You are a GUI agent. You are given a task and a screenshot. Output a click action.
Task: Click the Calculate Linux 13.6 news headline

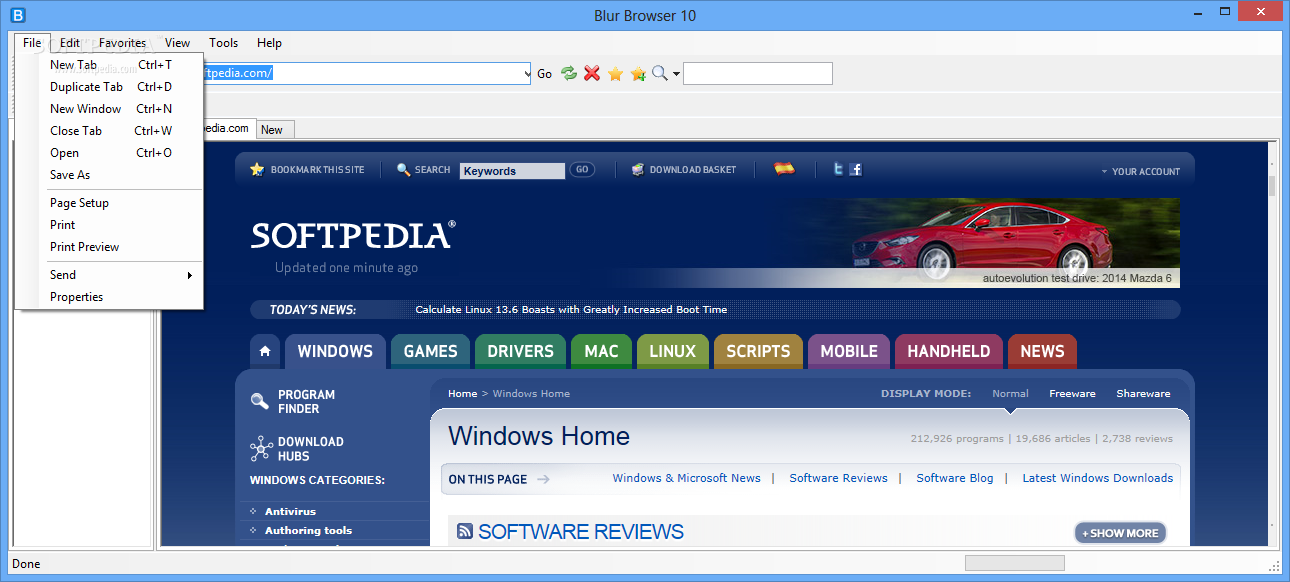[x=571, y=310]
